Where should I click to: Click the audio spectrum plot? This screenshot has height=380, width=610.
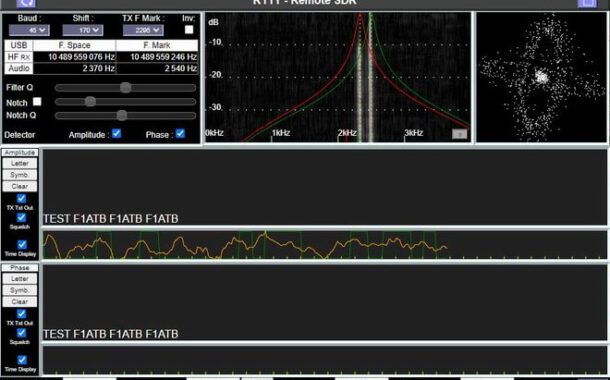point(338,77)
